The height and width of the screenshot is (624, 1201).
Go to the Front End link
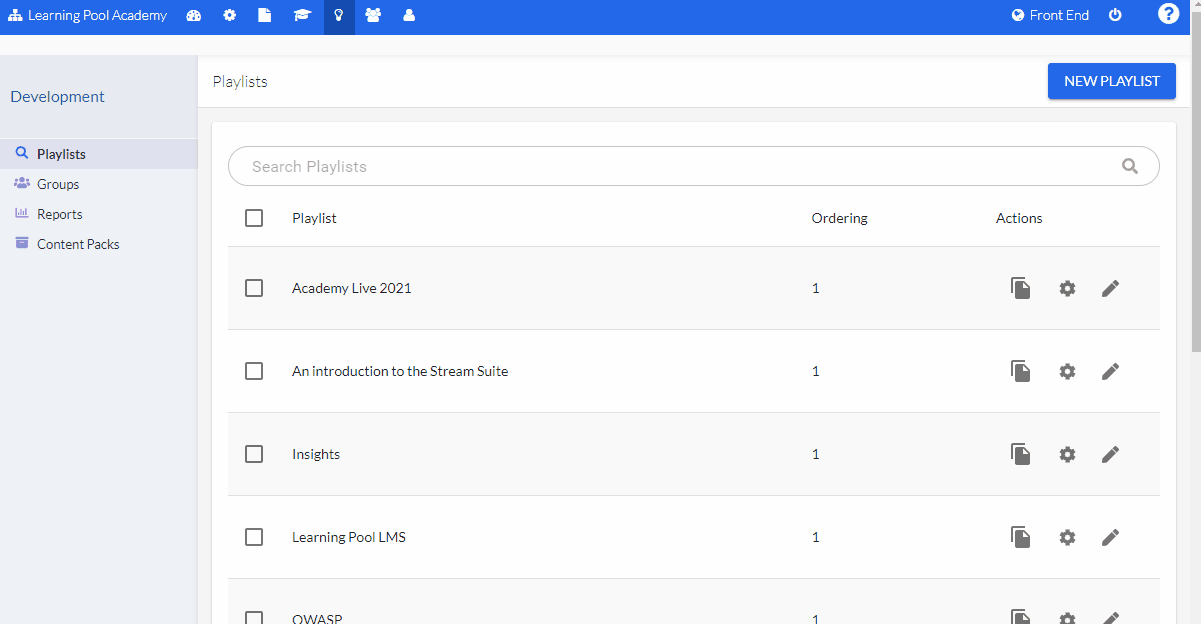pos(1050,15)
